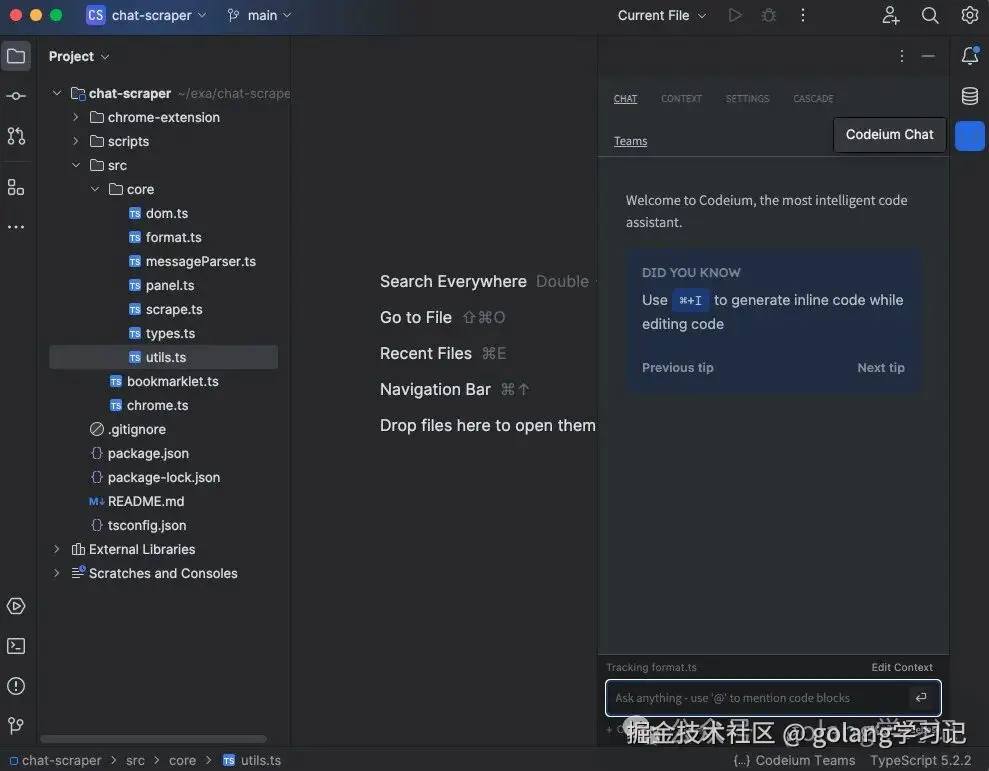Click Edit Context

[x=902, y=667]
